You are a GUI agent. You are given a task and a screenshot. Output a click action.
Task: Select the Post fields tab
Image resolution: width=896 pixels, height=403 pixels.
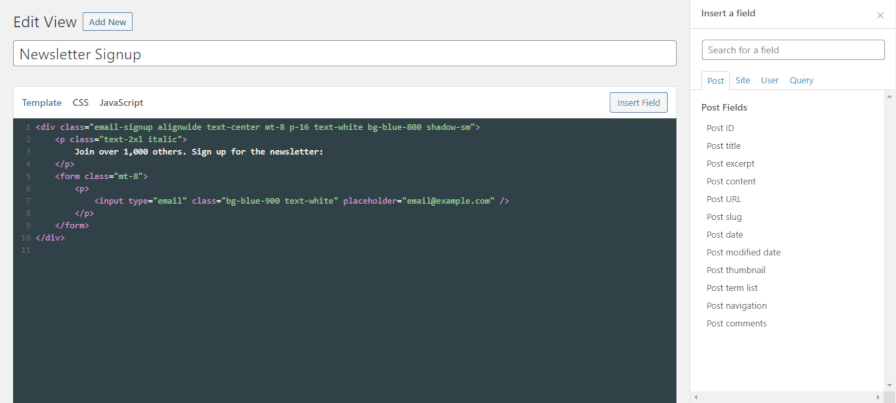715,80
